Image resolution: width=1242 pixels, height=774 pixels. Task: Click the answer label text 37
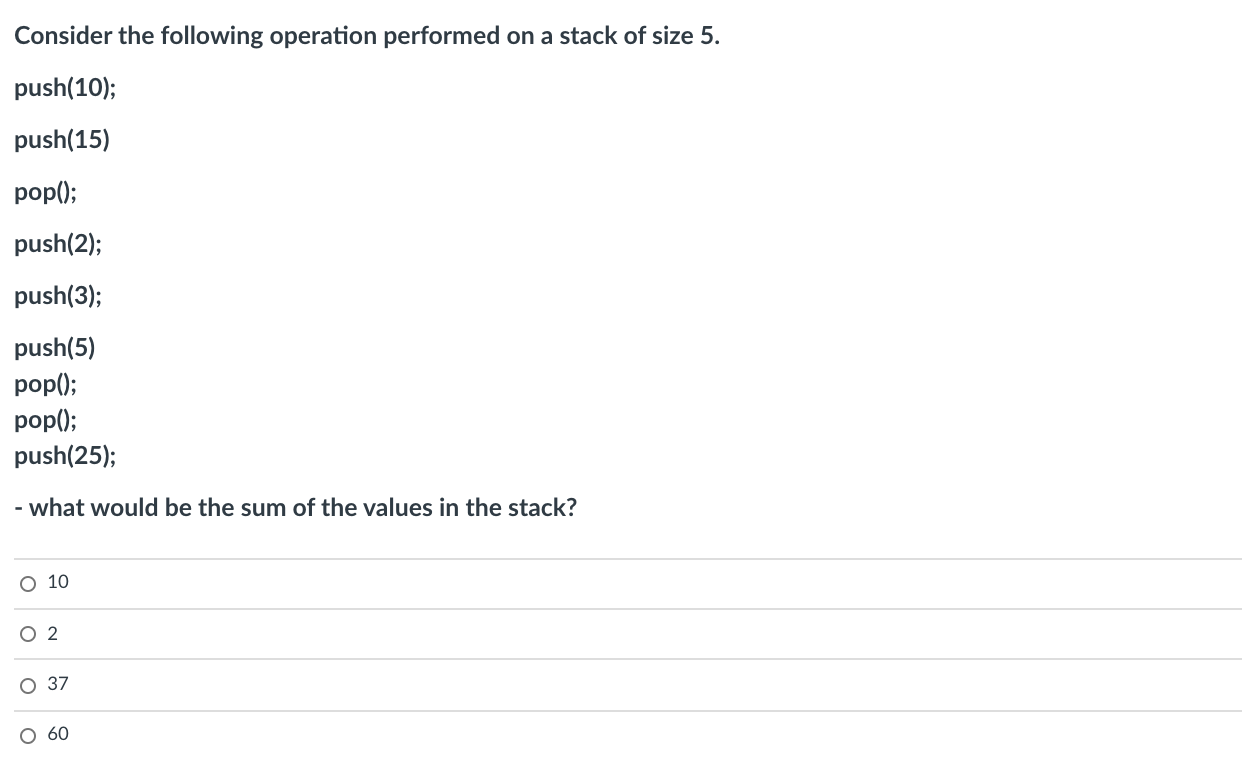coord(58,684)
